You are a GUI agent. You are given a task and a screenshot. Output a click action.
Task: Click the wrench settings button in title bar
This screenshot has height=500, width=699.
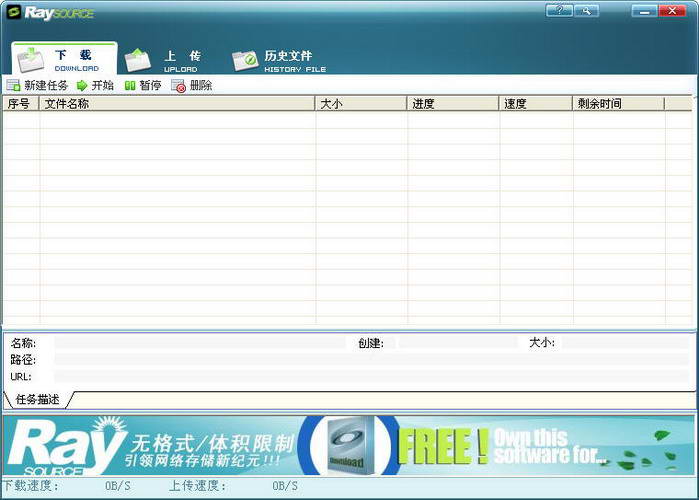(x=586, y=10)
